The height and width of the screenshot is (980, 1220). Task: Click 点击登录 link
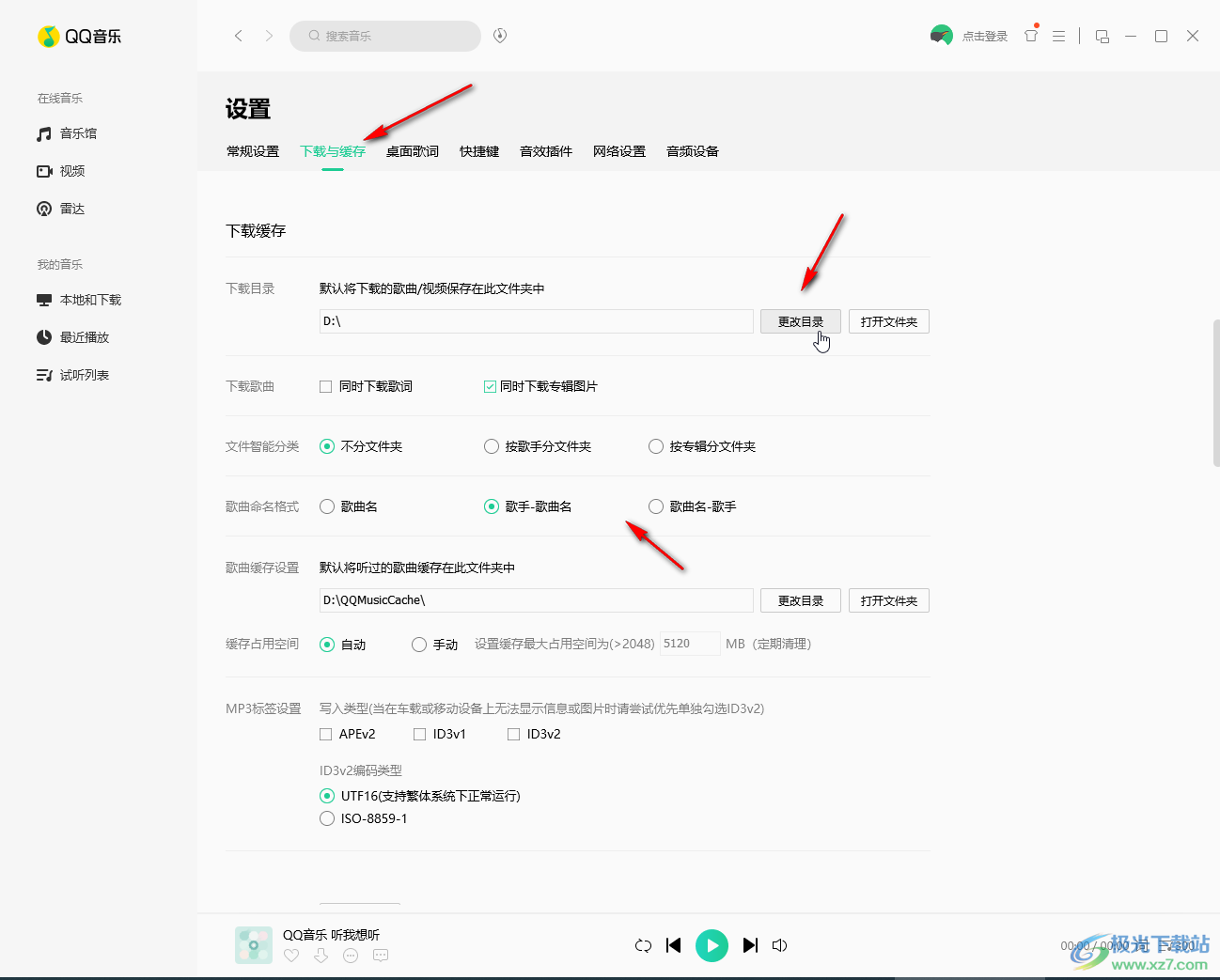(985, 37)
